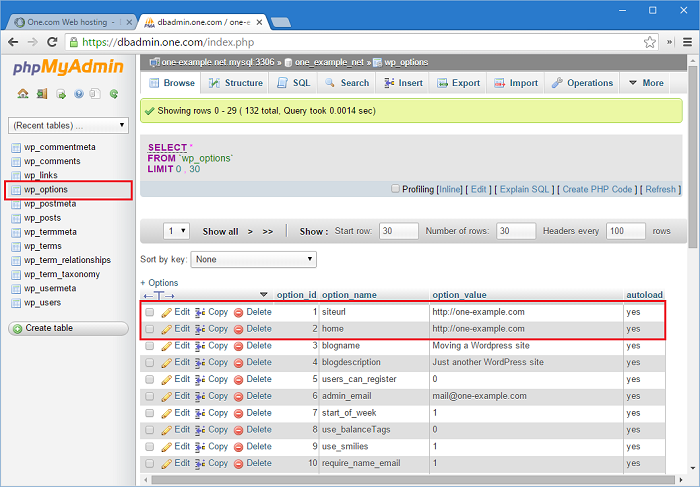700x487 pixels.
Task: Click browser extensions overflow chevron
Action: tap(669, 42)
